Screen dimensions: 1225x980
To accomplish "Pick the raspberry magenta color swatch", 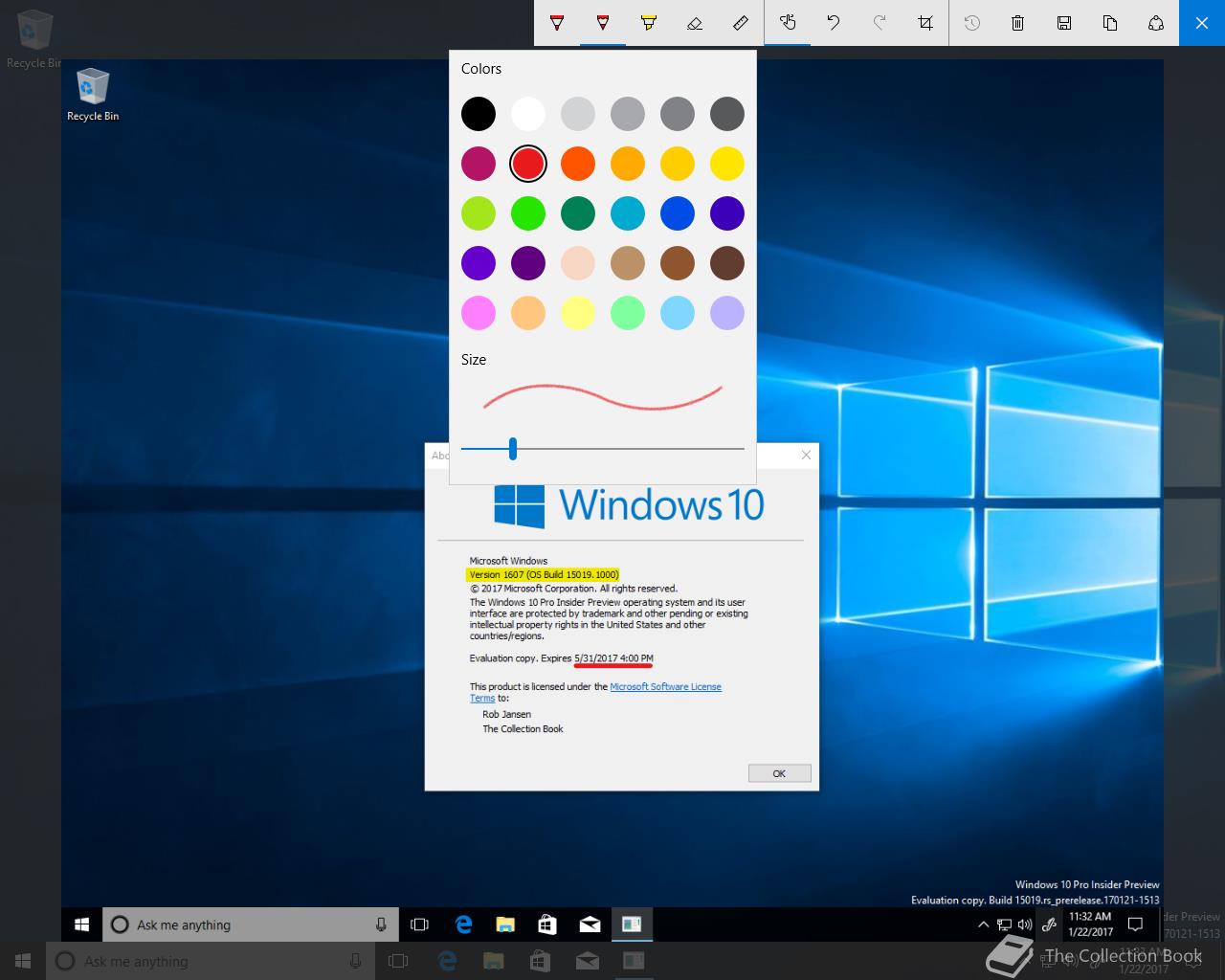I will pos(479,164).
